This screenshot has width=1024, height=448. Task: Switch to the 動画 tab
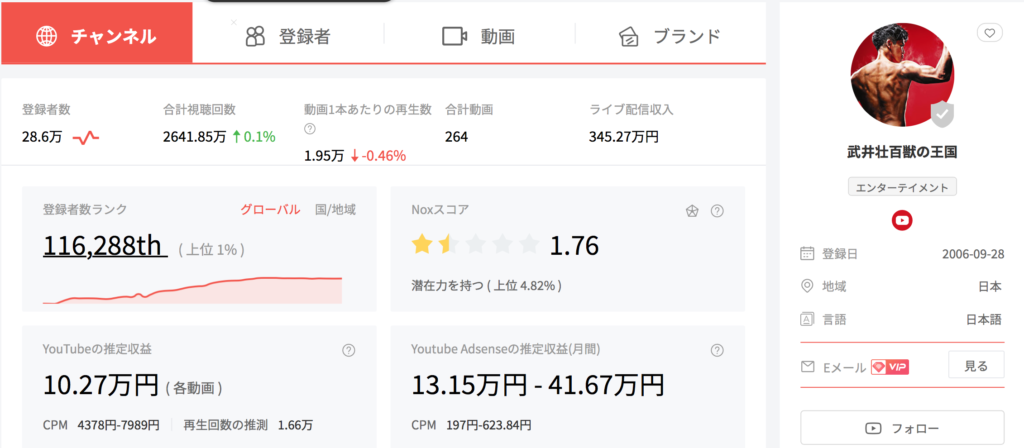click(x=479, y=36)
